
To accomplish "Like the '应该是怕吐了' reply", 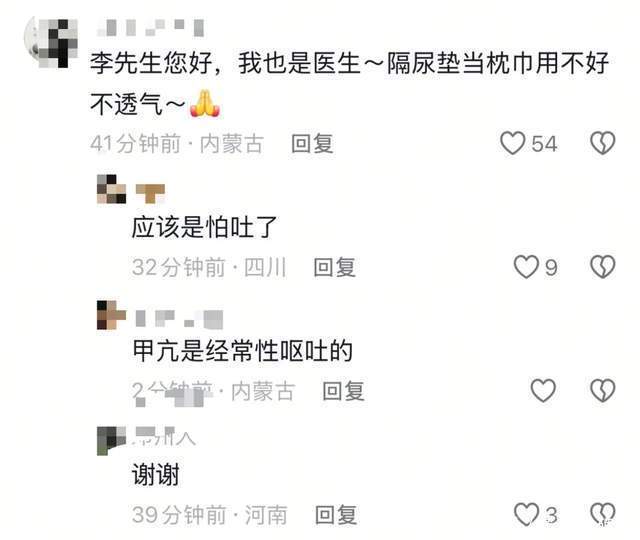I will (x=526, y=267).
